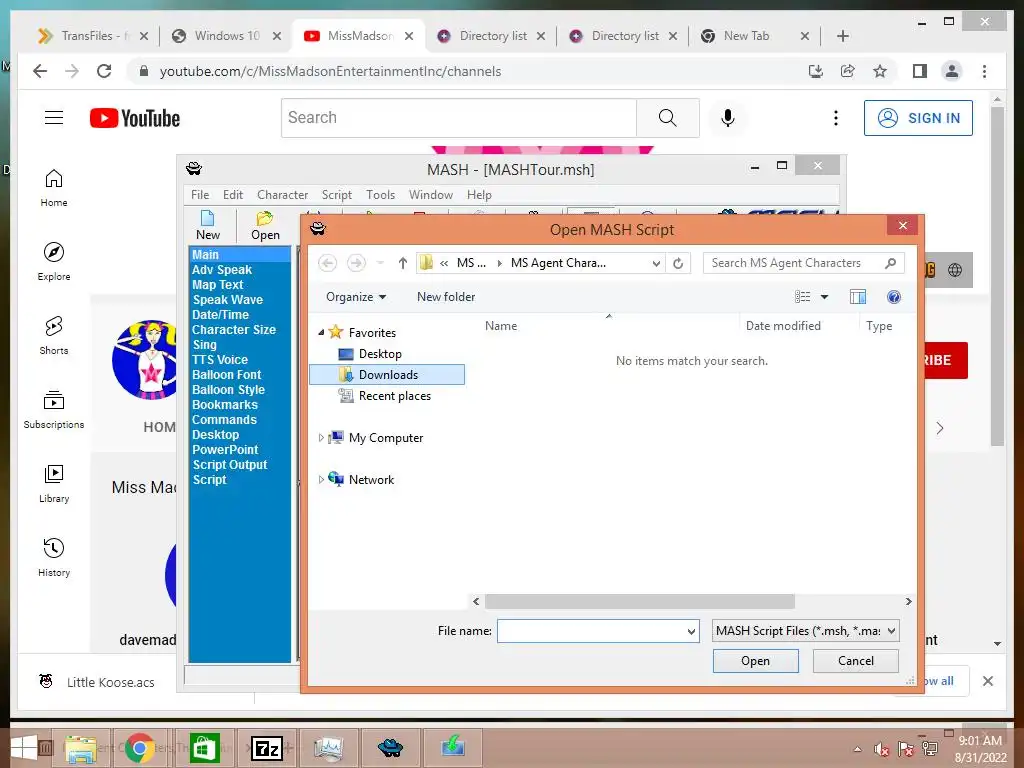
Task: Bookmark this page with star icon
Action: point(880,71)
